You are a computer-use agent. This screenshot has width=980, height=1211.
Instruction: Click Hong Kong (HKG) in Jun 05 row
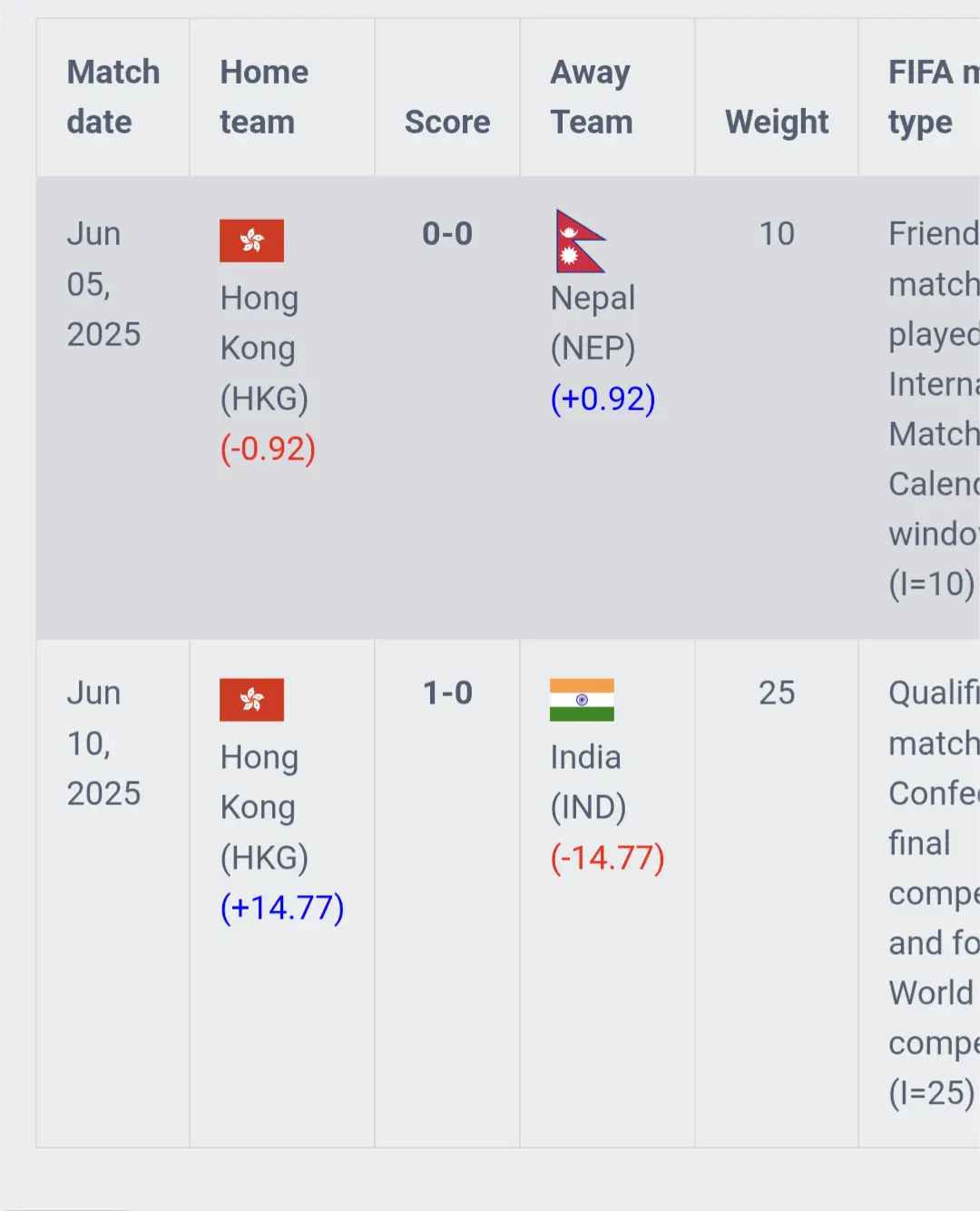point(264,349)
